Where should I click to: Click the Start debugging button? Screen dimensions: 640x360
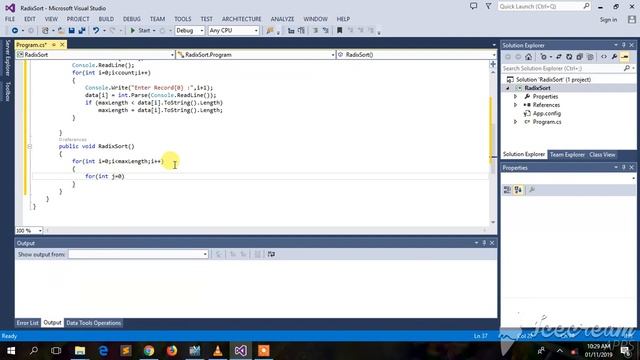(x=140, y=31)
